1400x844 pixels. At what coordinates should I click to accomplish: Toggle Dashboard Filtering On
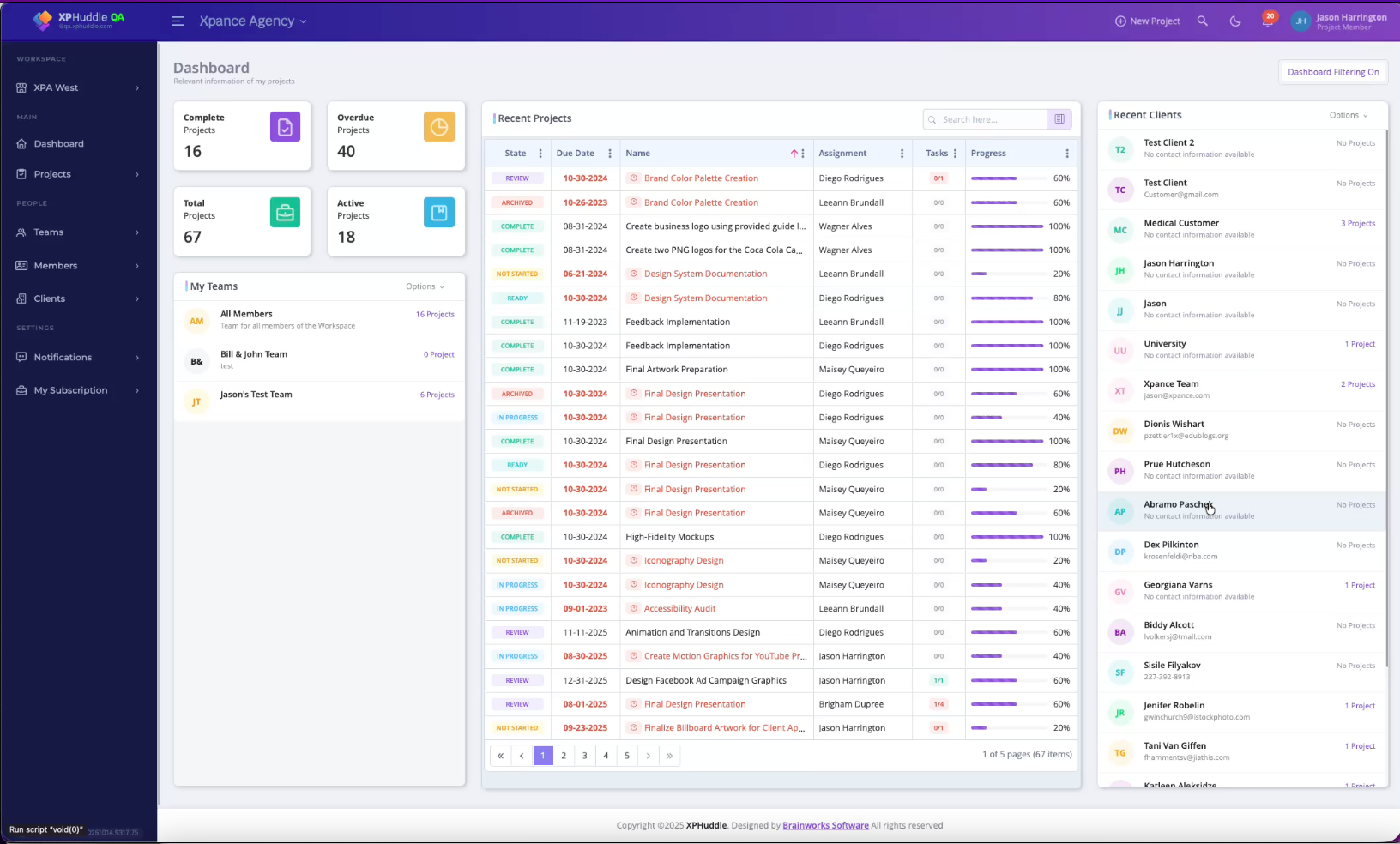point(1332,72)
